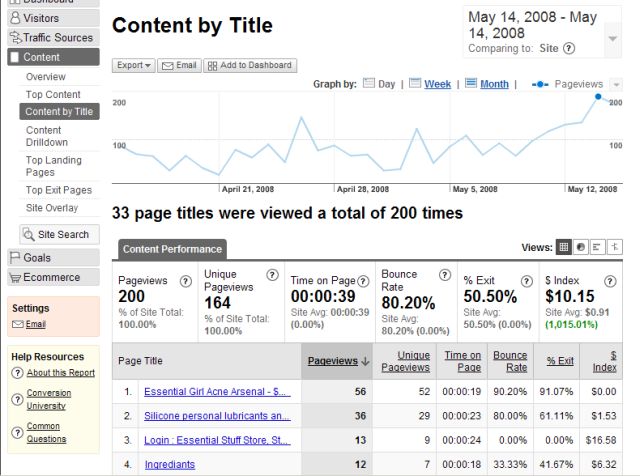Image resolution: width=640 pixels, height=476 pixels.
Task: Click help icon for $ Index summary
Action: (610, 281)
